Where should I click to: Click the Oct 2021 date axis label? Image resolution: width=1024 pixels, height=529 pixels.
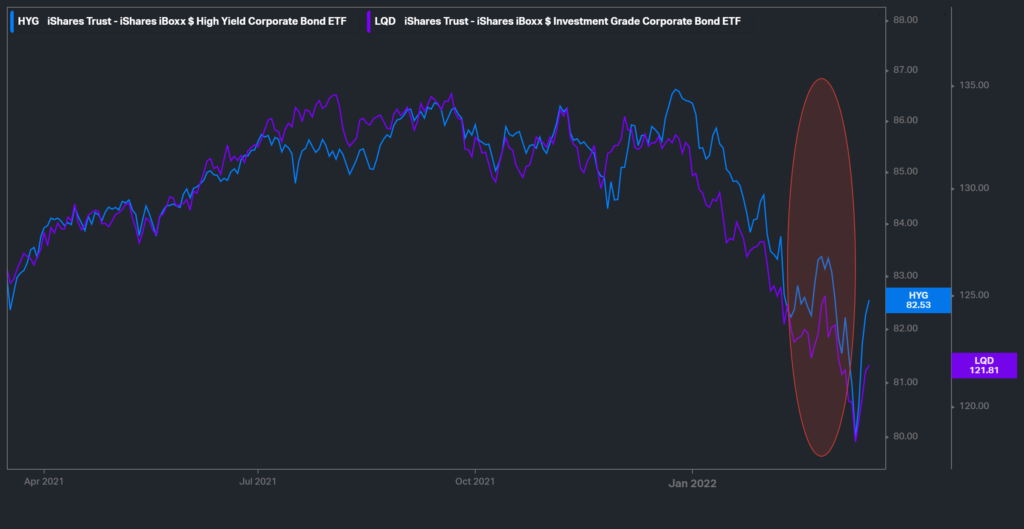475,482
